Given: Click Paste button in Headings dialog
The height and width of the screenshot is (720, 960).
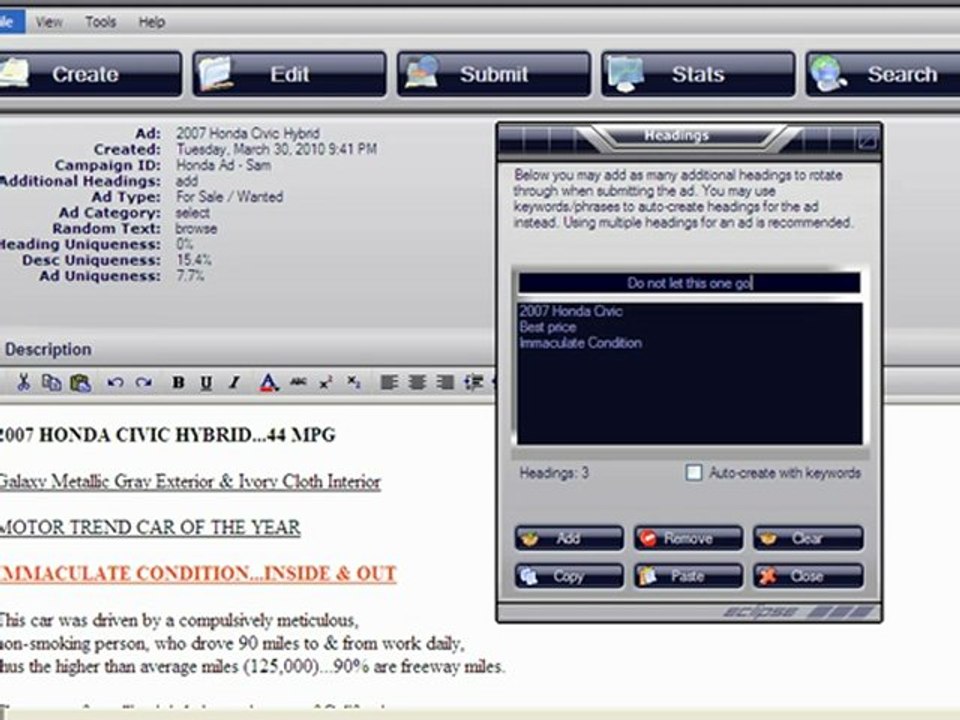Looking at the screenshot, I should tap(688, 576).
